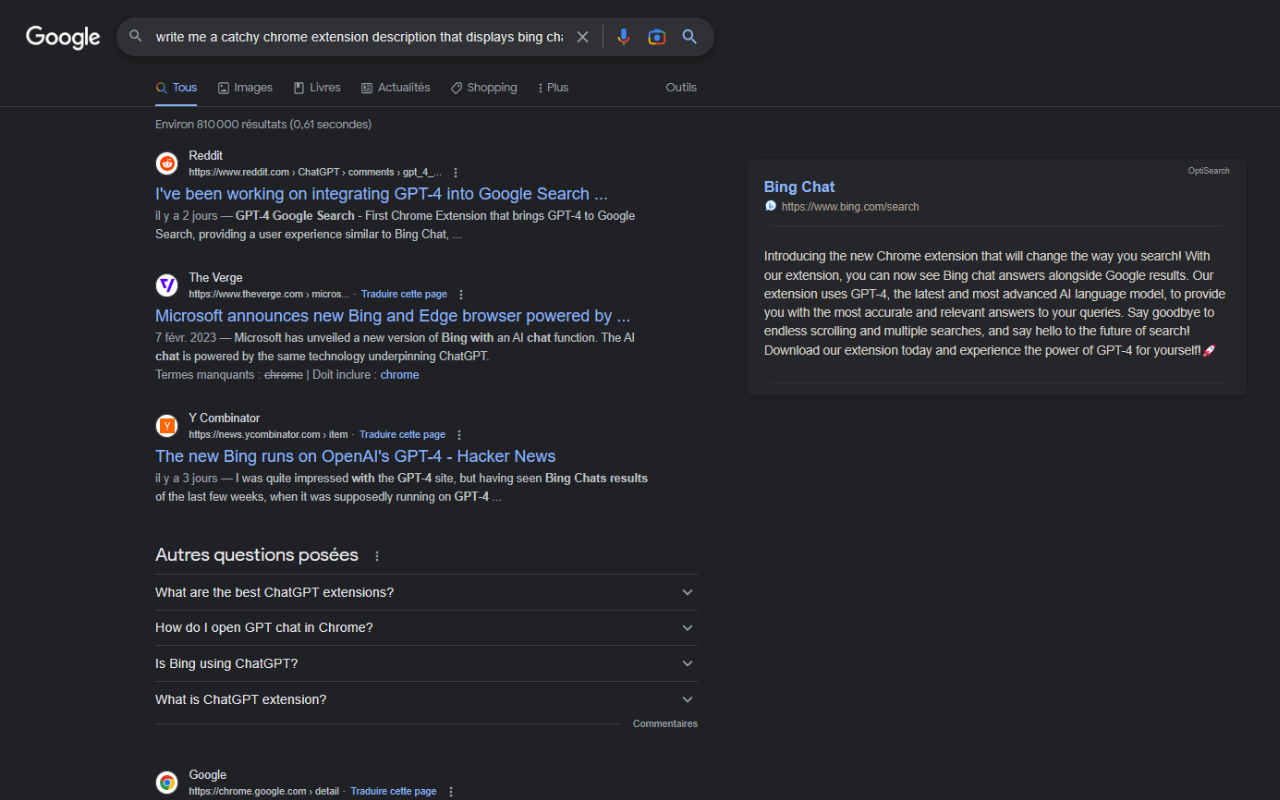Click the Bing icon beside the panel URL
The height and width of the screenshot is (800, 1280).
pos(770,206)
